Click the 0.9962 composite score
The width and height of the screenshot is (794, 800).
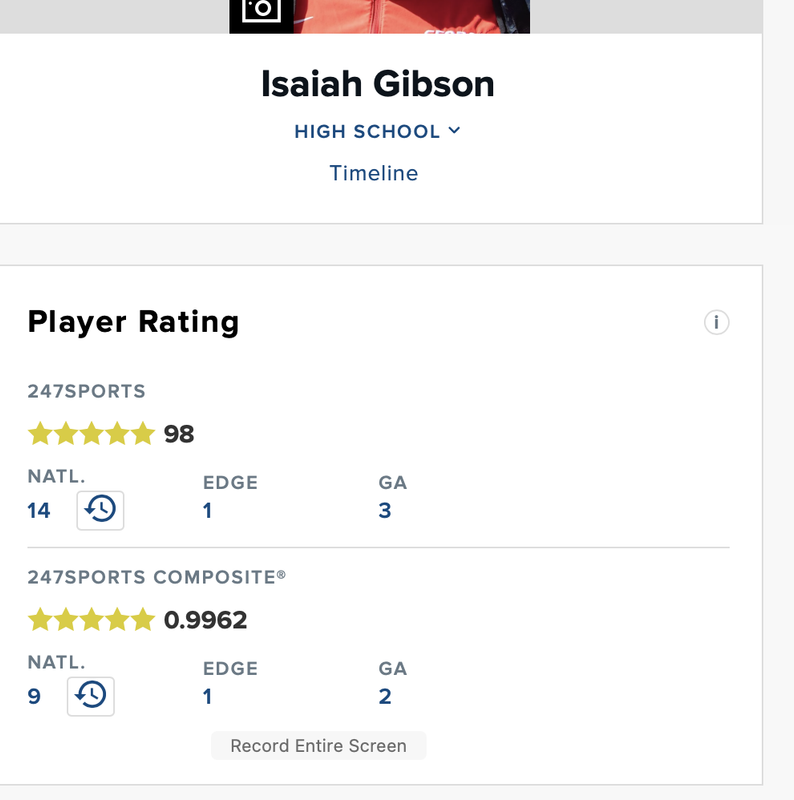[x=206, y=620]
